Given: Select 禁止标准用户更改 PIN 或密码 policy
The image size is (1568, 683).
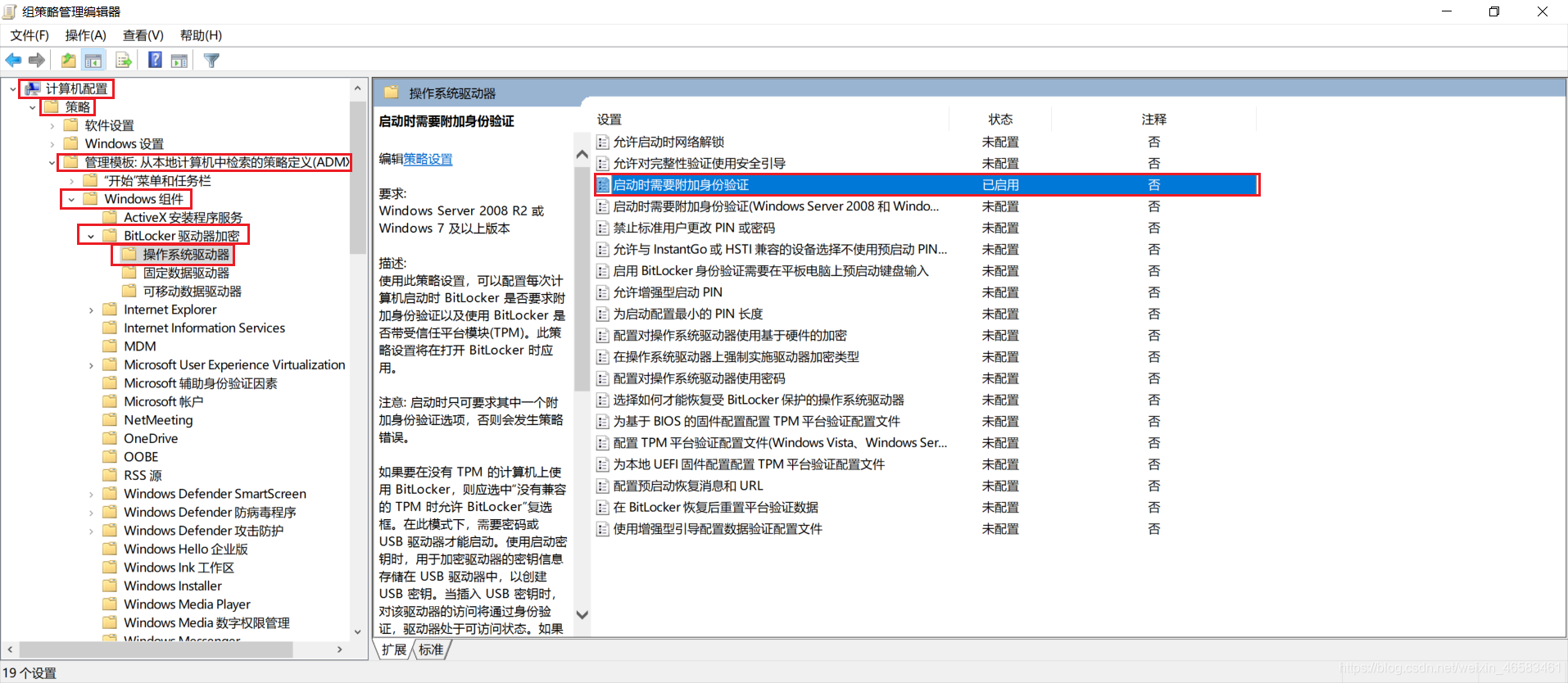Looking at the screenshot, I should (x=694, y=228).
